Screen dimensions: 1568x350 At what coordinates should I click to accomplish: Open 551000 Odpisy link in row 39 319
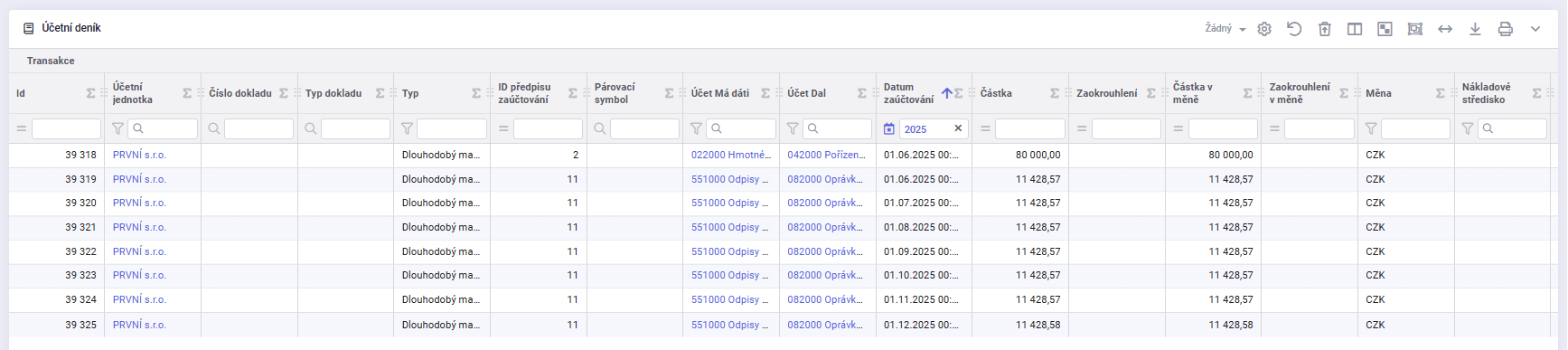[x=730, y=179]
